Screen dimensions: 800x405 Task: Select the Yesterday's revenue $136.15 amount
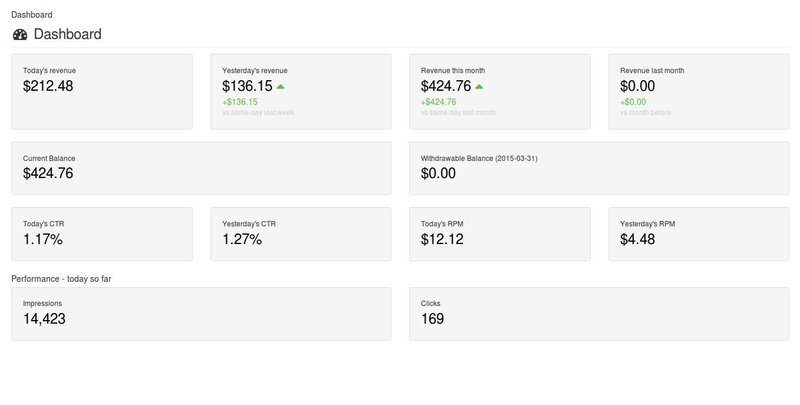click(x=247, y=86)
